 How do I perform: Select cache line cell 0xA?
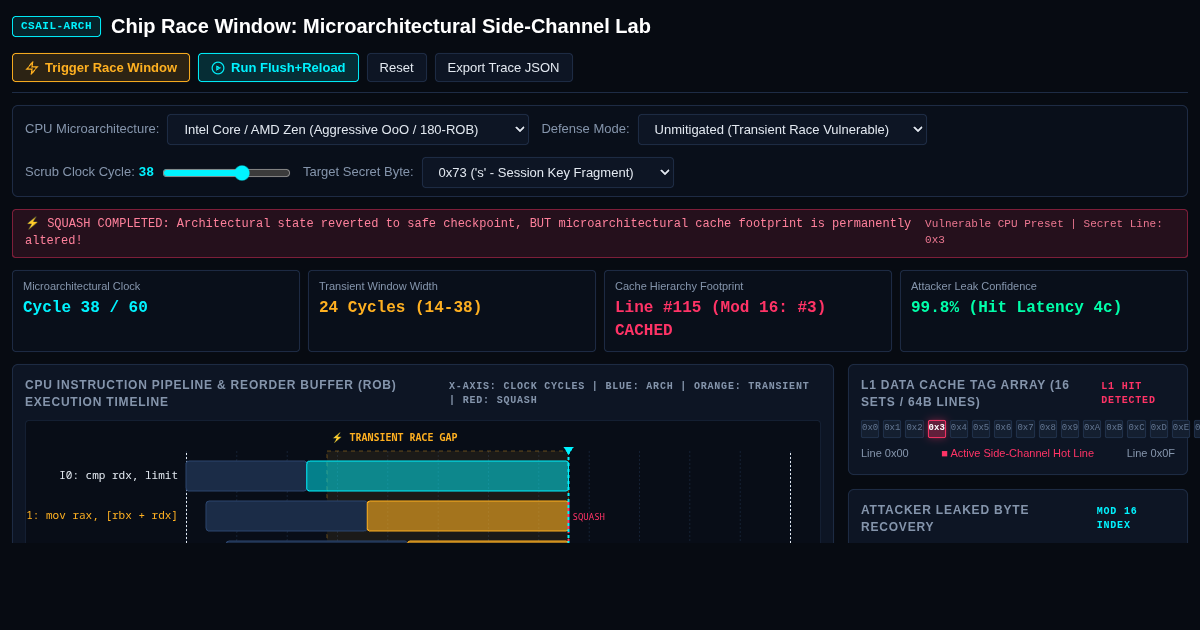tap(1092, 428)
